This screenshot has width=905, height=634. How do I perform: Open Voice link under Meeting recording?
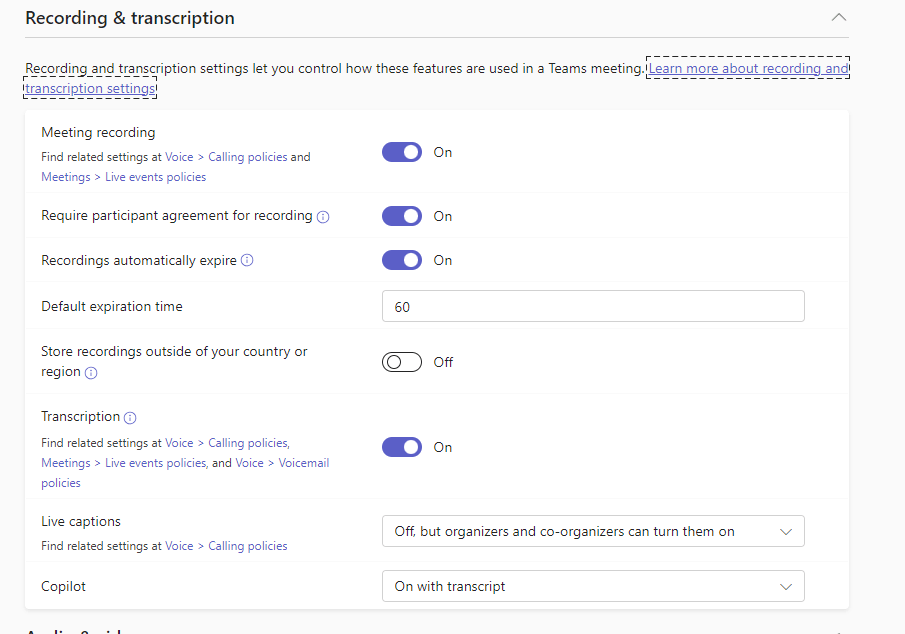tap(179, 157)
